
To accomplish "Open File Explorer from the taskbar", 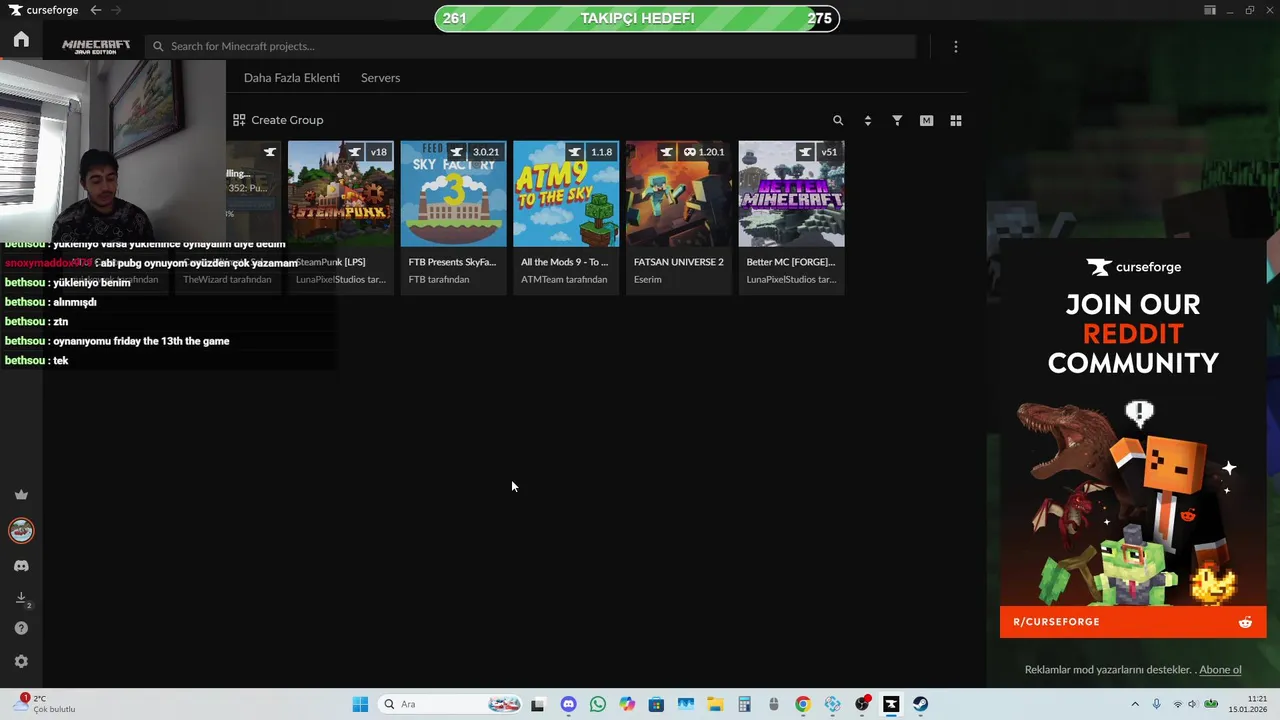I will point(715,704).
